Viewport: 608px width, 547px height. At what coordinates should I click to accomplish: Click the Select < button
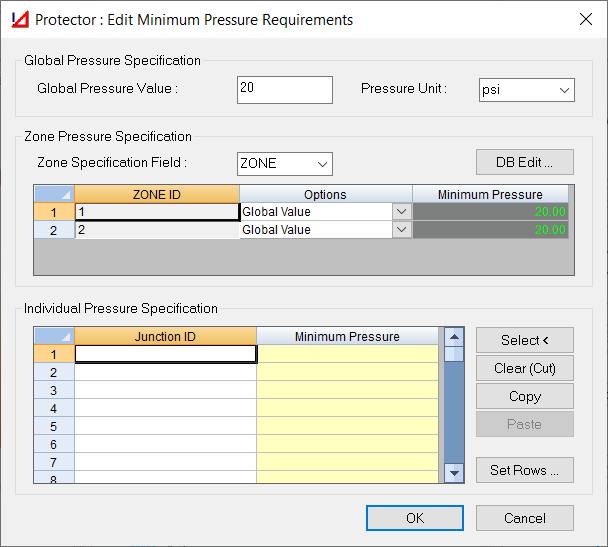click(525, 340)
